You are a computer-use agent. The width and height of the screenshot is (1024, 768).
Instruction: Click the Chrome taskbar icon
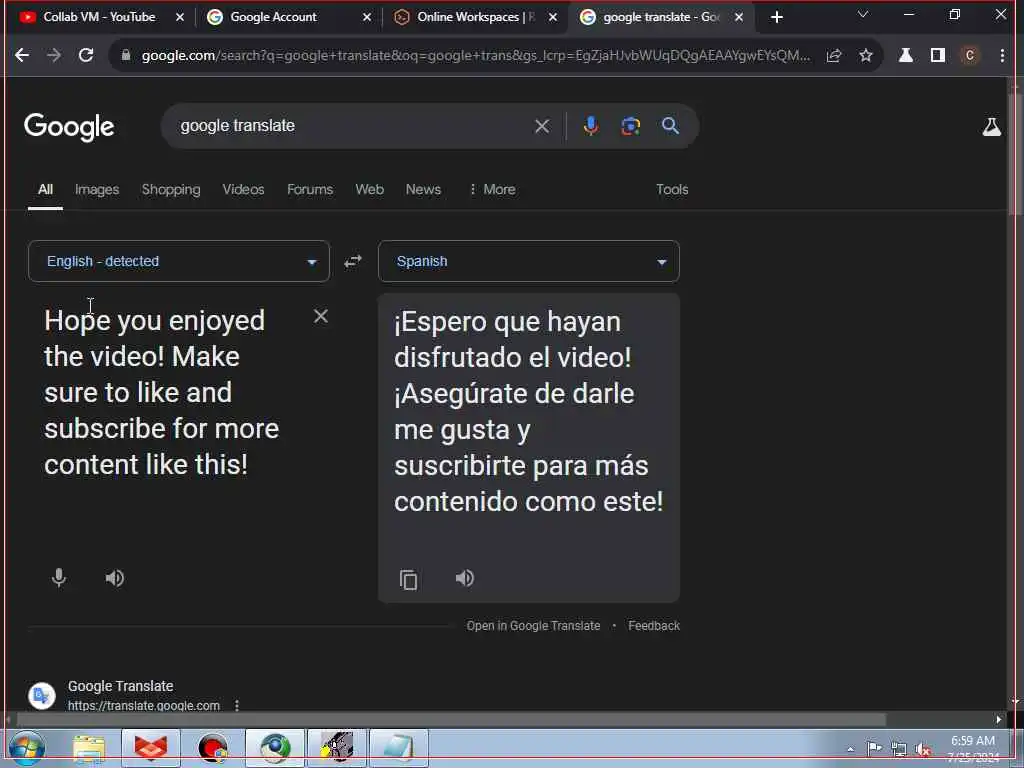[275, 748]
